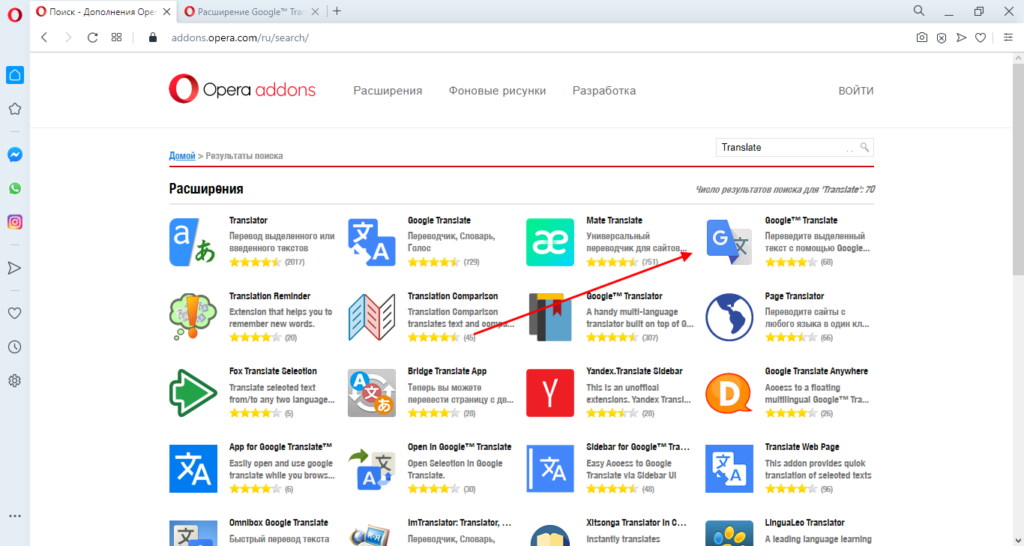Screen dimensions: 1024x546
Task: Open Messenger in the Opera sidebar
Action: (15, 155)
